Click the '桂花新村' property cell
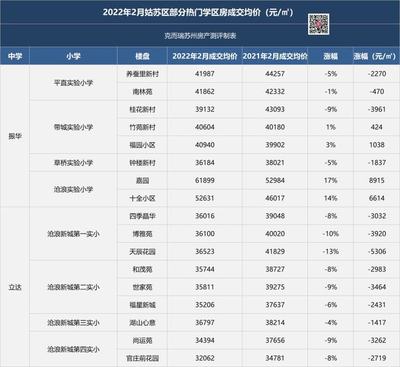The height and width of the screenshot is (367, 400). pyautogui.click(x=142, y=109)
